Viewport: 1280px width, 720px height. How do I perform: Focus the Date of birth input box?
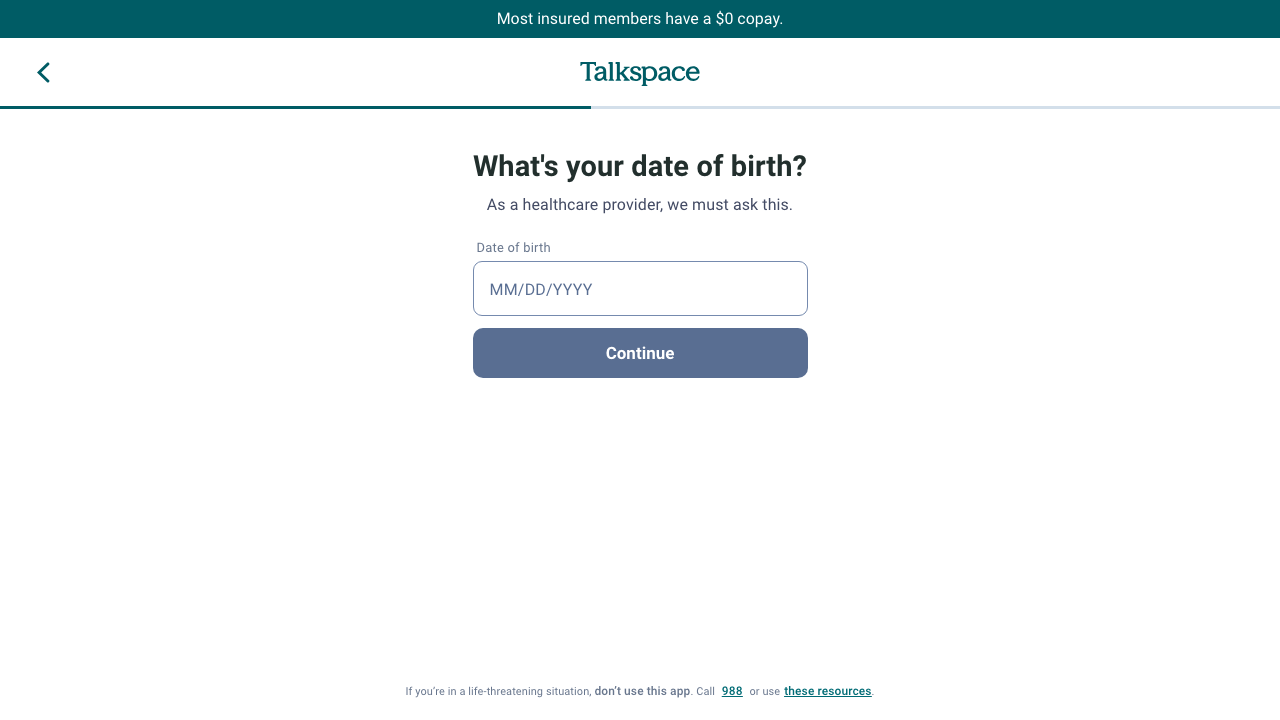coord(640,288)
